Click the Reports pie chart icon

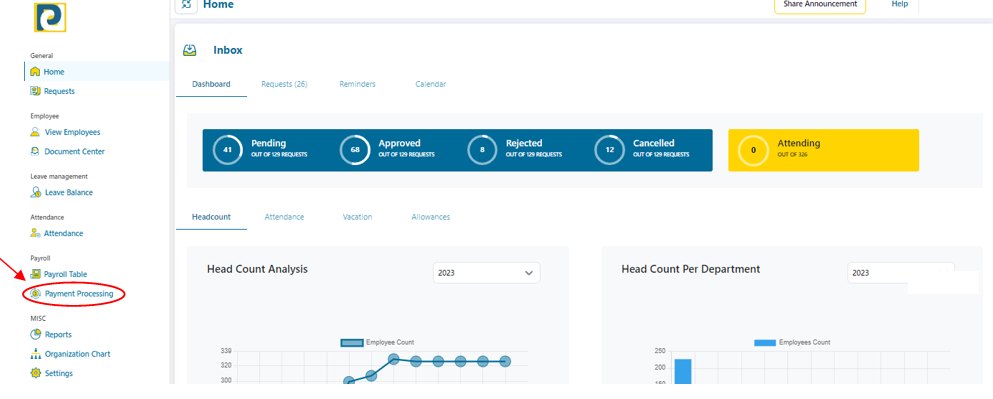point(35,334)
